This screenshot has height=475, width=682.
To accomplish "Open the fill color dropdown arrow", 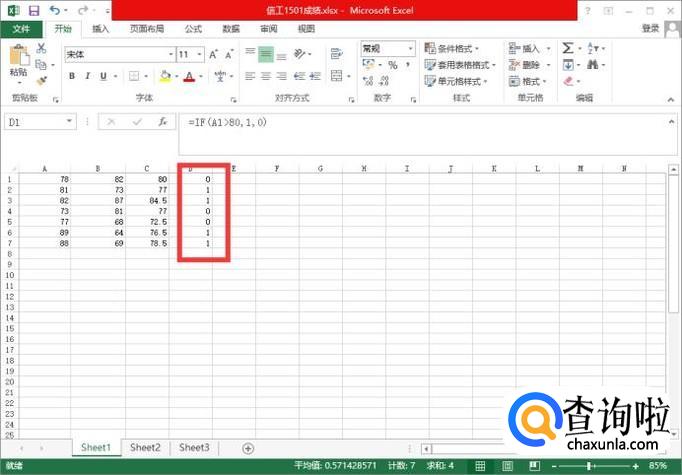I will 177,77.
